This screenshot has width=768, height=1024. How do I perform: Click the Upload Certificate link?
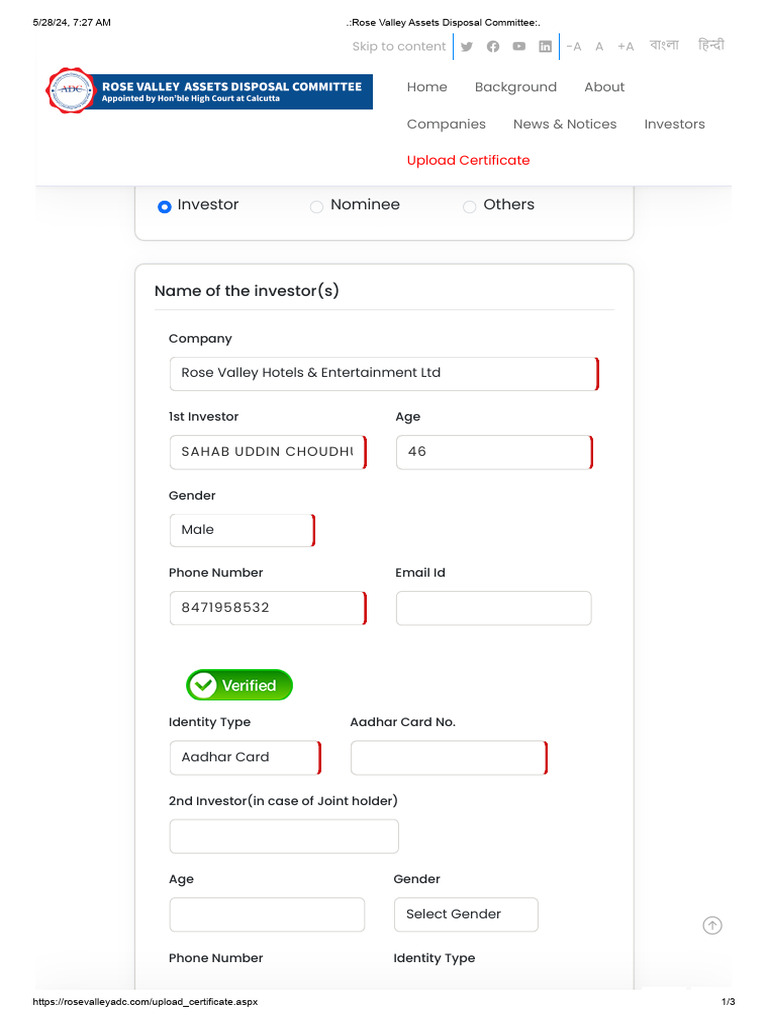(468, 160)
